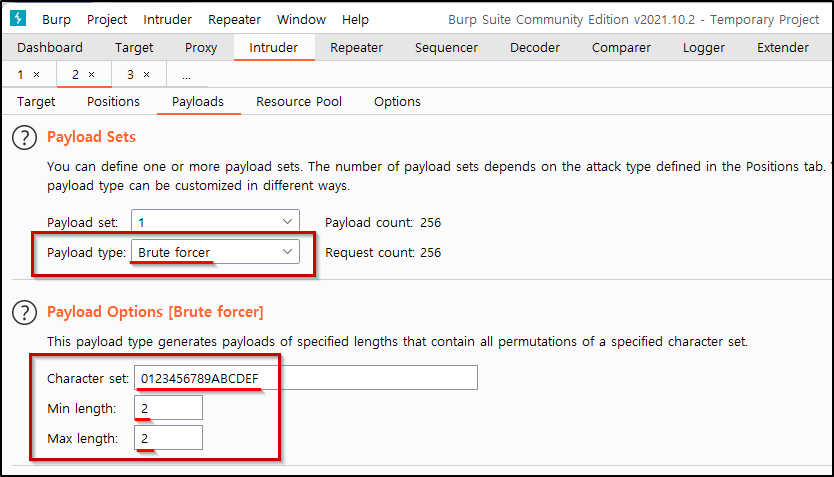
Task: Open Payload Options help question-mark icon
Action: click(24, 312)
